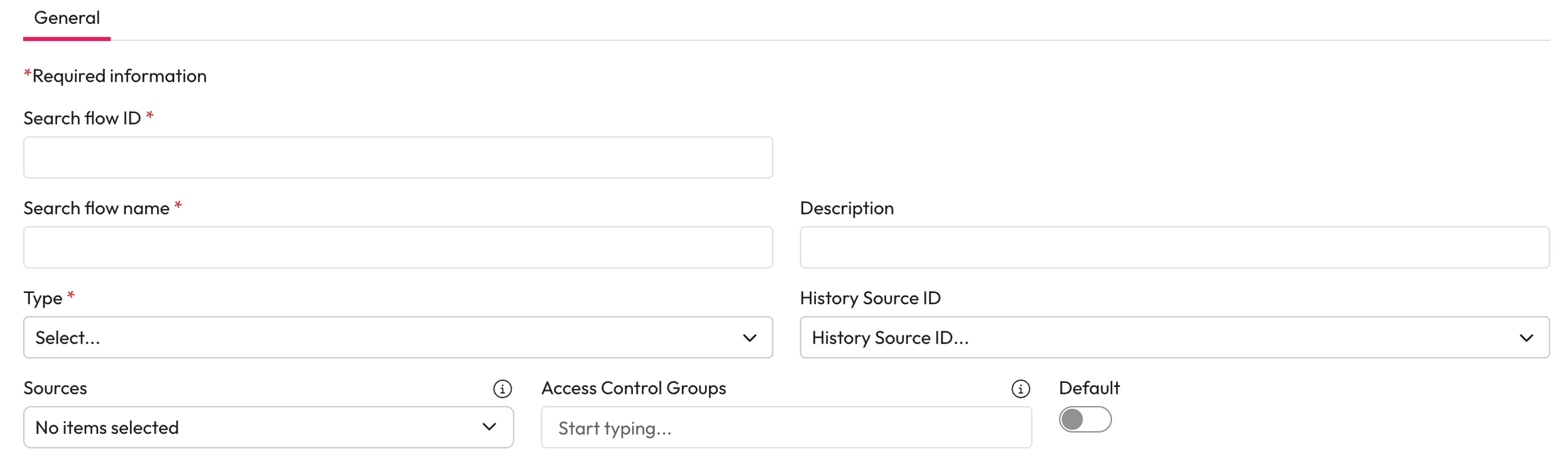
Task: Enable the Default toggle switch
Action: click(x=1085, y=420)
